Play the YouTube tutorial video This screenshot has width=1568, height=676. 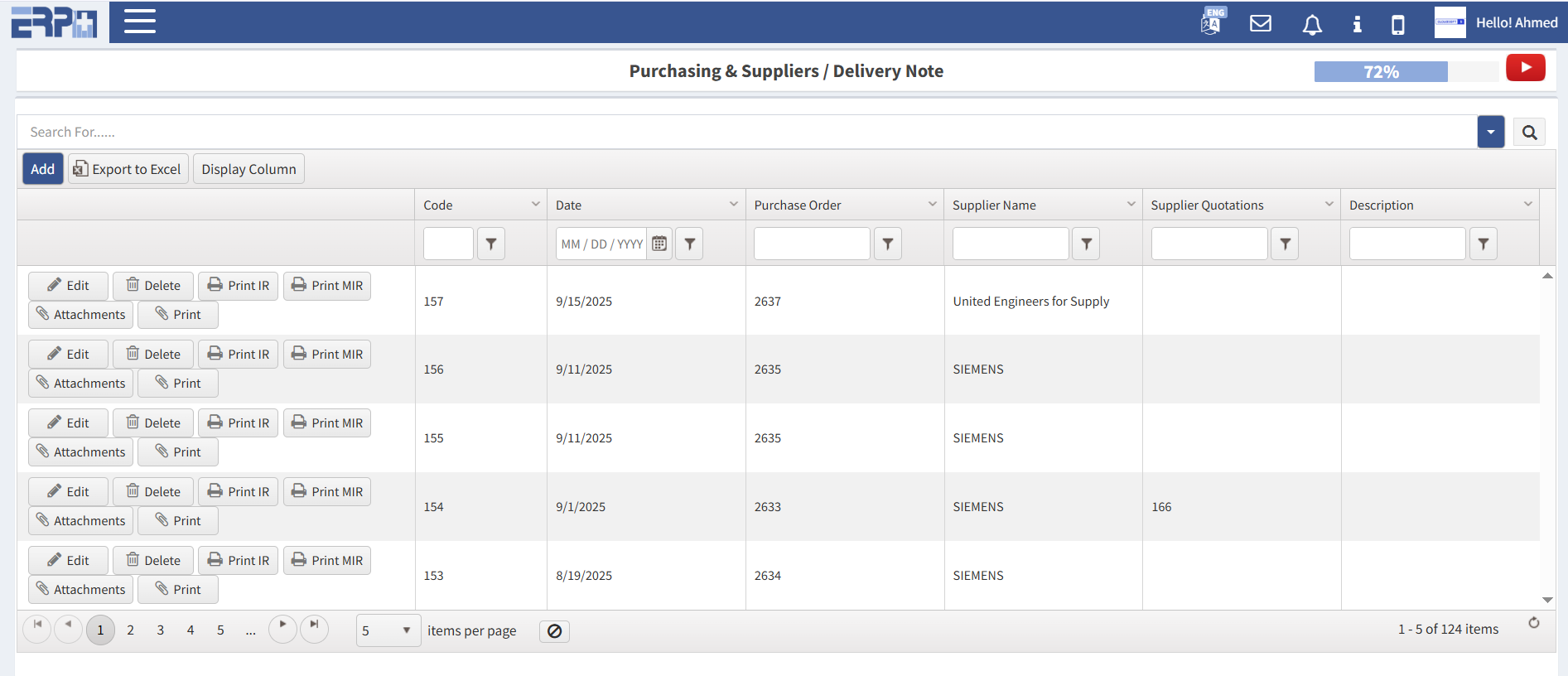click(x=1525, y=68)
